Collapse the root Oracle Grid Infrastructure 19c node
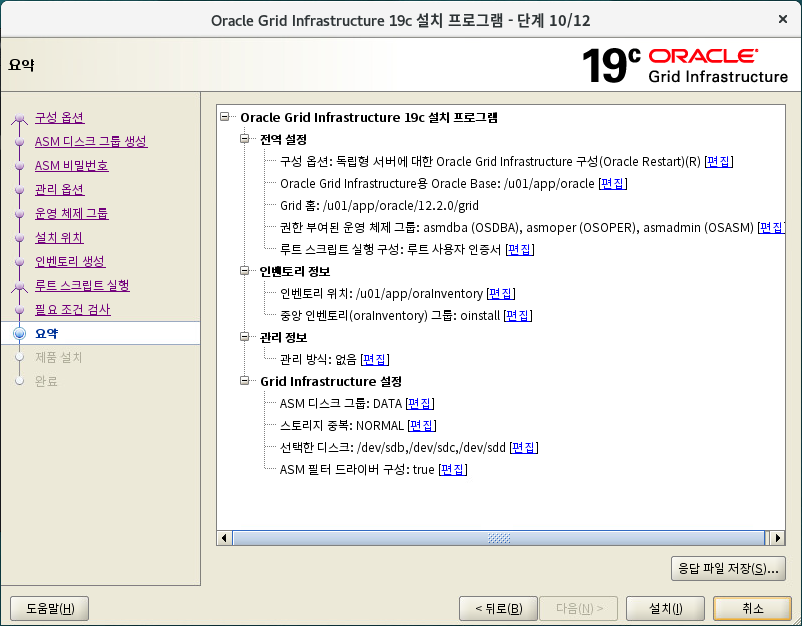Image resolution: width=802 pixels, height=626 pixels. pos(225,117)
